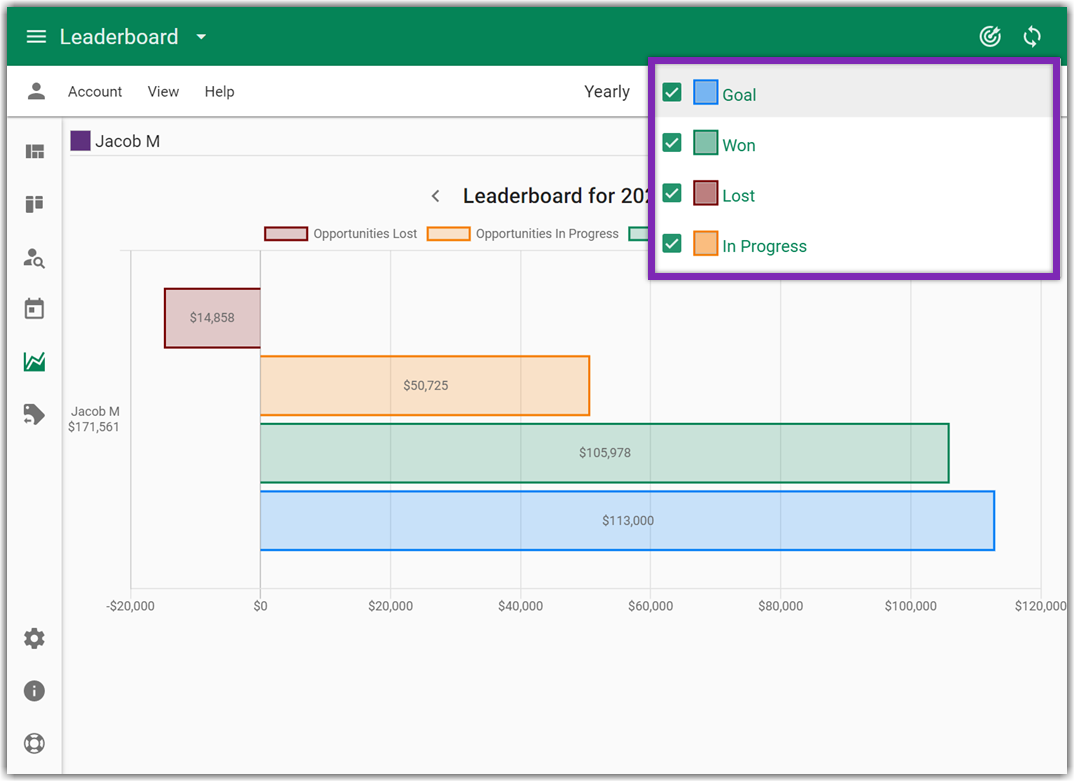Uncheck the Goal checkbox
This screenshot has width=1075, height=782.
672,93
